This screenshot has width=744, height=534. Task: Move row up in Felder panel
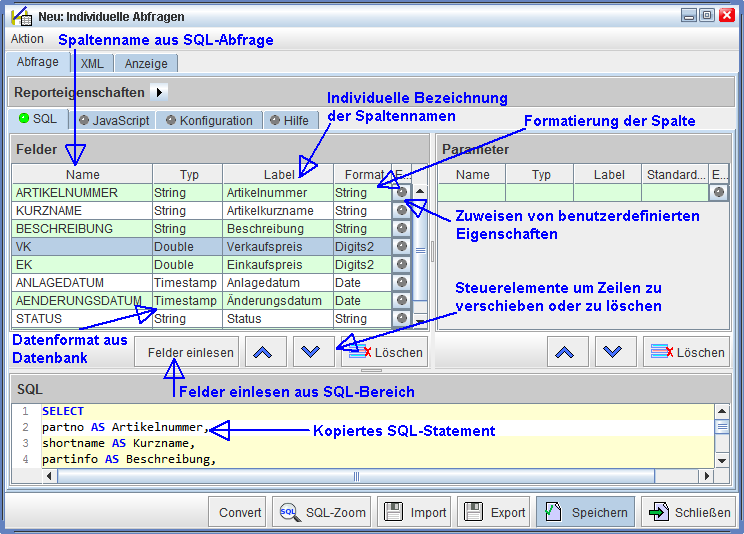pos(265,352)
